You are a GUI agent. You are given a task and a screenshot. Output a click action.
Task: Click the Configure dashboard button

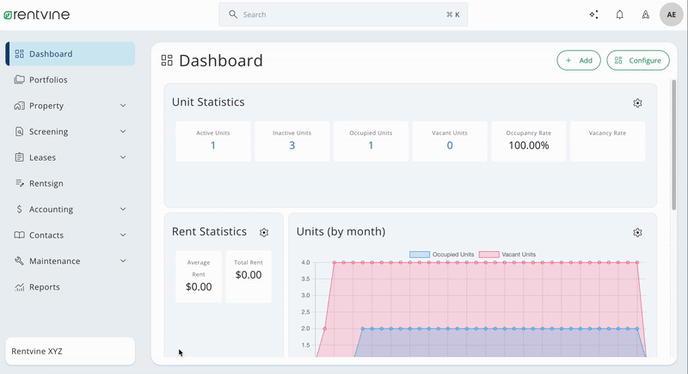pos(638,61)
